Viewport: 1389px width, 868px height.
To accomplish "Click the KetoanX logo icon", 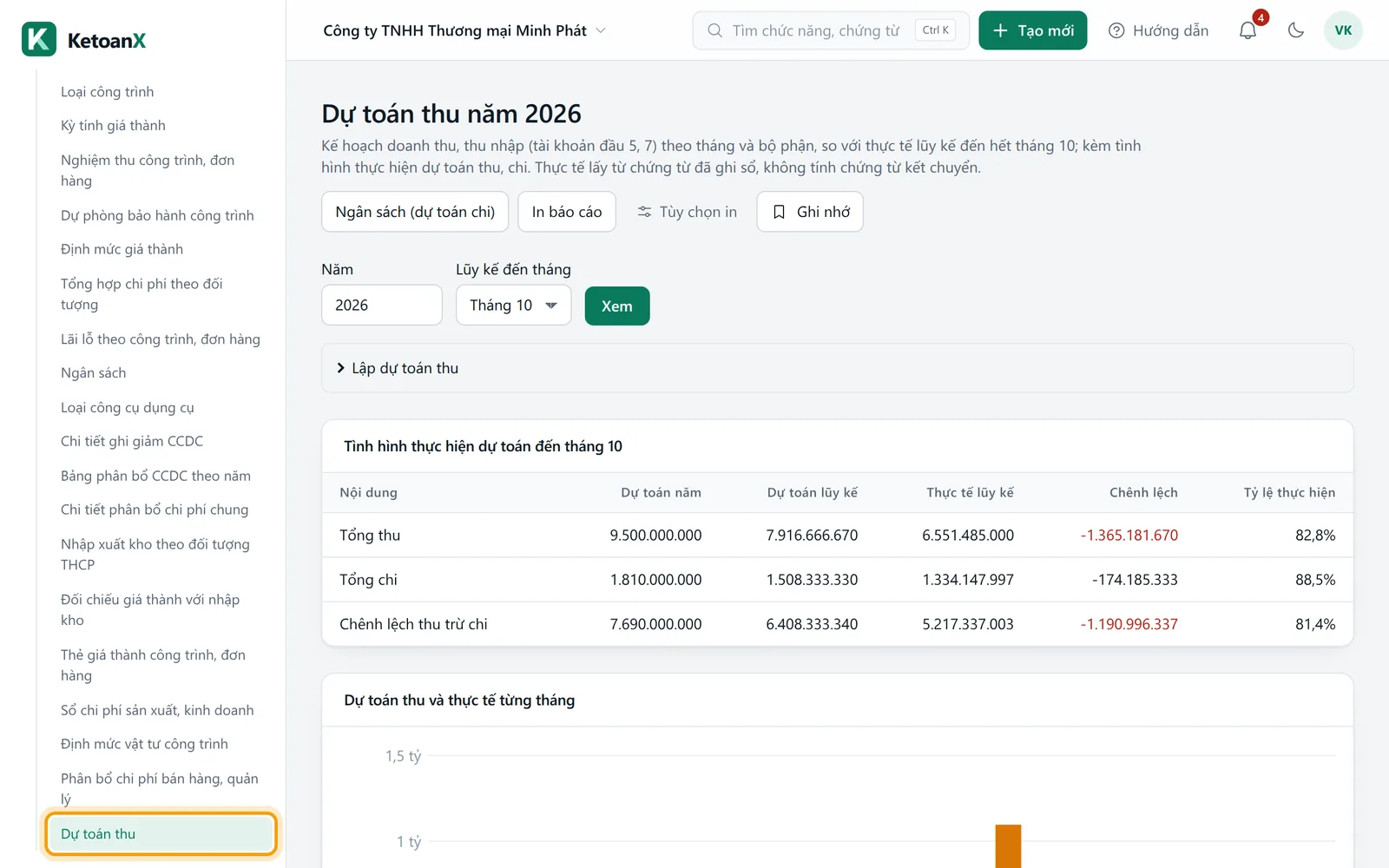I will (x=39, y=39).
